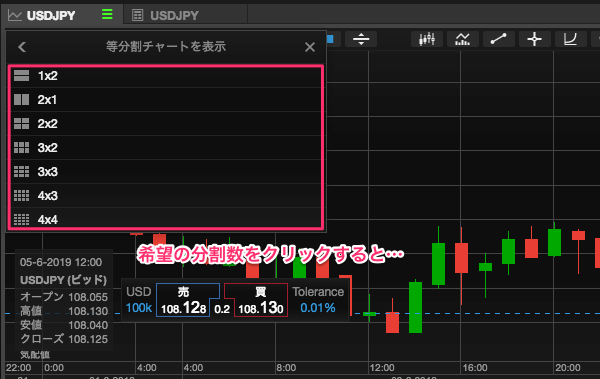Go back using the left chevron arrow
Viewport: 600px width, 379px height.
click(x=22, y=47)
